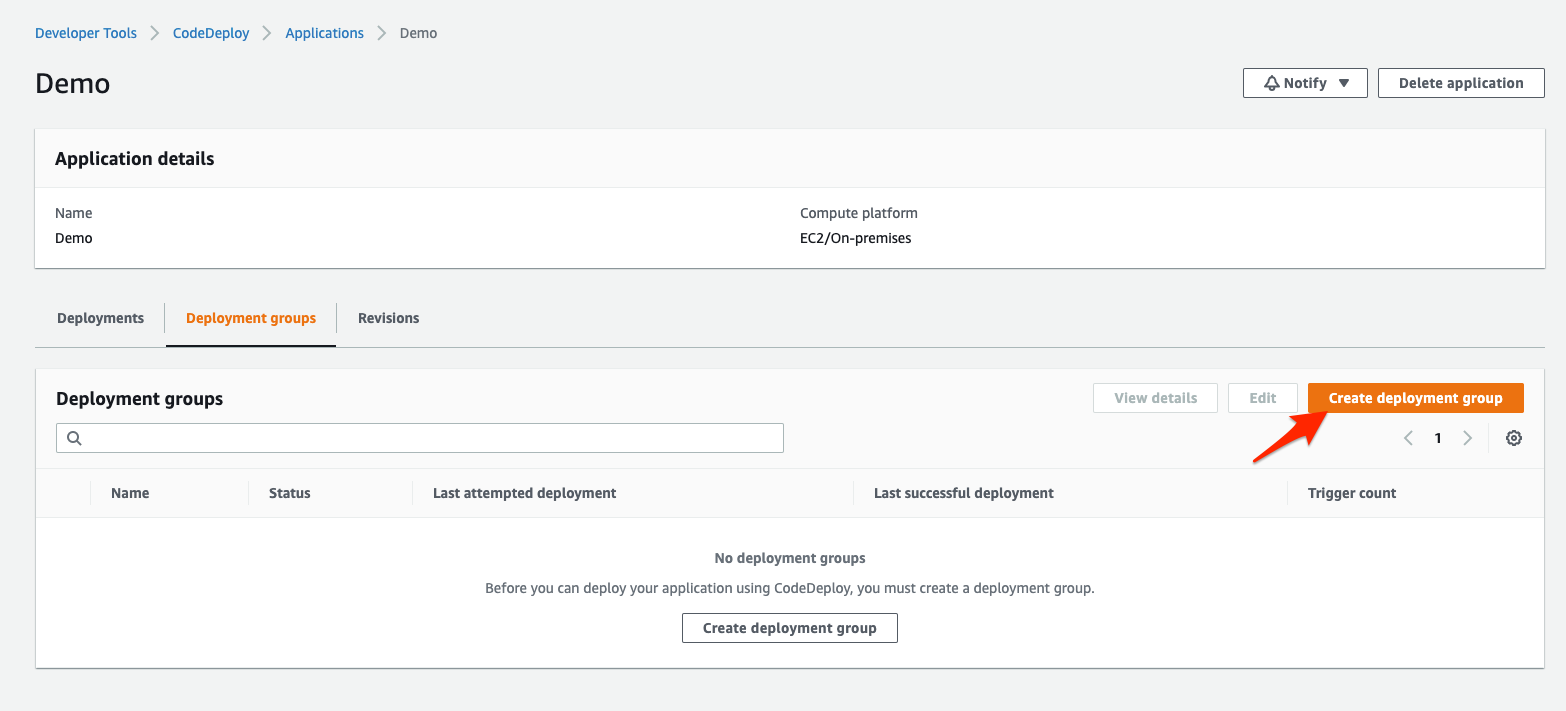Viewport: 1566px width, 711px height.
Task: Sort by the Name column header
Action: tap(130, 493)
